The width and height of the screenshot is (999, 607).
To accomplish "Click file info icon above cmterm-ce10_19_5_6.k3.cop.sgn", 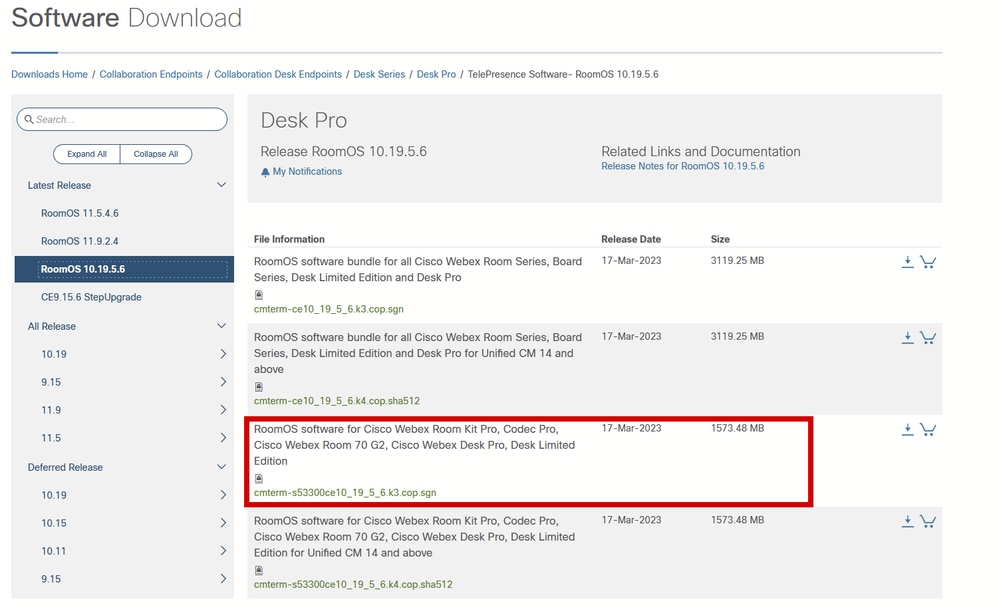I will [x=259, y=295].
